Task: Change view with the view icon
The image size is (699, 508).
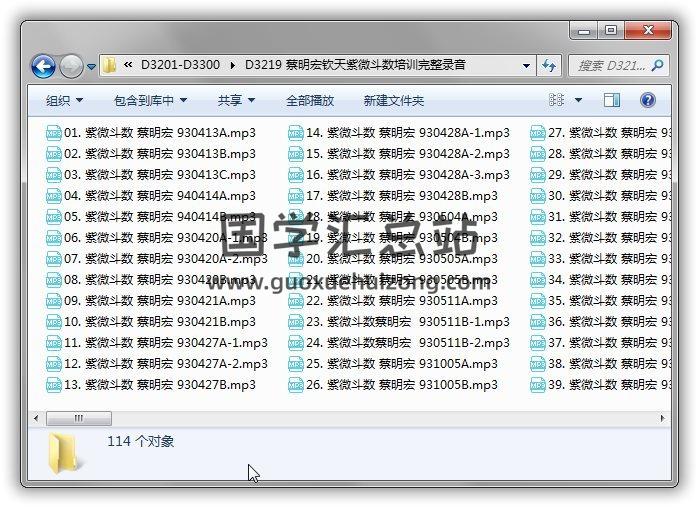Action: pos(556,100)
